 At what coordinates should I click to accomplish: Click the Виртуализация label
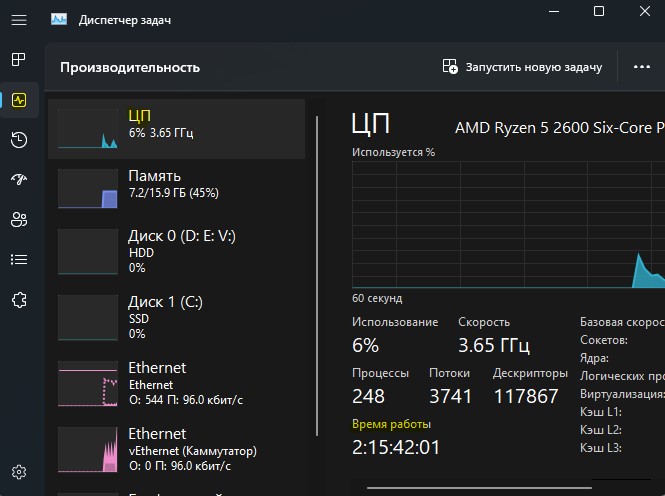tap(622, 394)
